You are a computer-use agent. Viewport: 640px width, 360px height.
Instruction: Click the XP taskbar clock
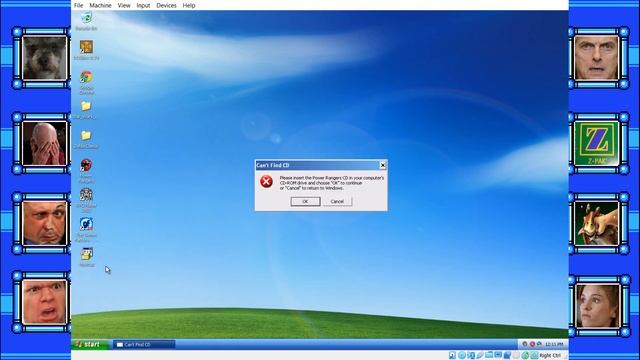[554, 344]
